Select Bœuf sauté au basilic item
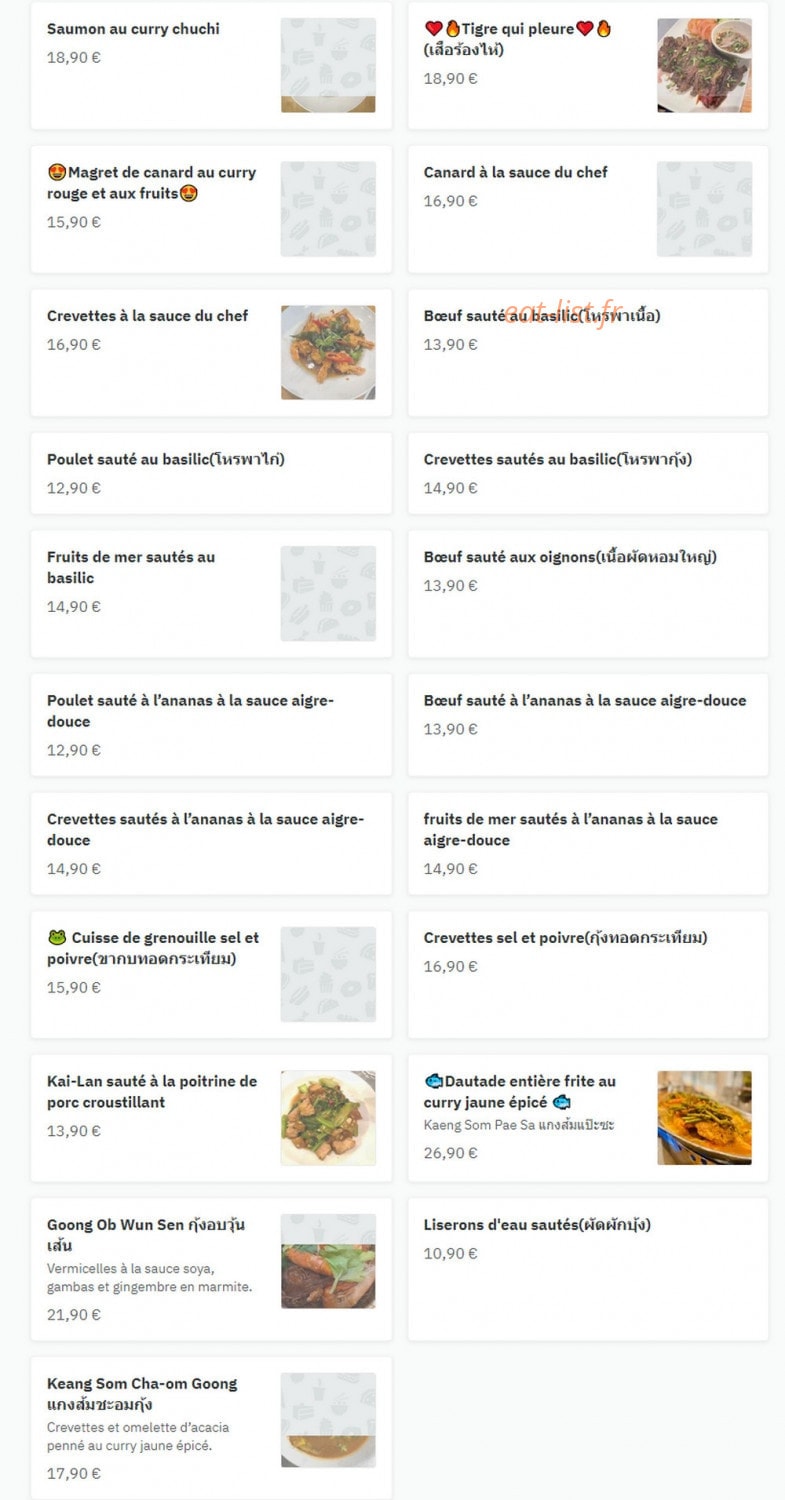Viewport: 785px width, 1500px height. pos(588,353)
